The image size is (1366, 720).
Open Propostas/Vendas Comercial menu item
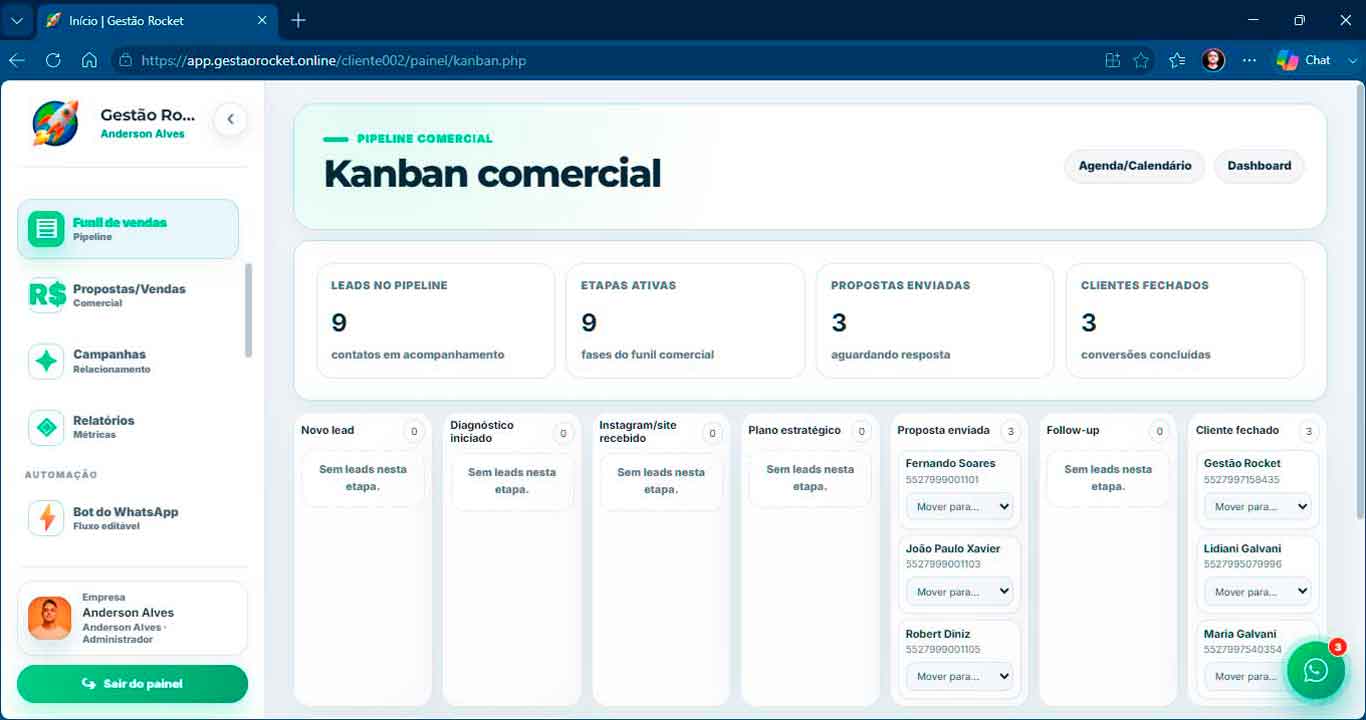[x=128, y=295]
